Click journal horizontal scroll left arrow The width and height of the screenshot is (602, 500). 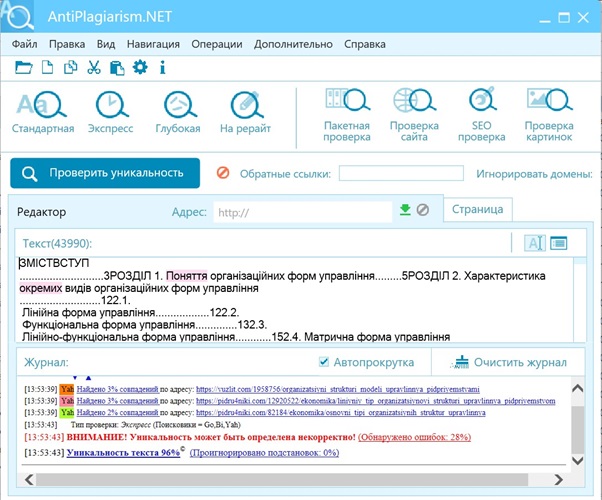coord(29,479)
